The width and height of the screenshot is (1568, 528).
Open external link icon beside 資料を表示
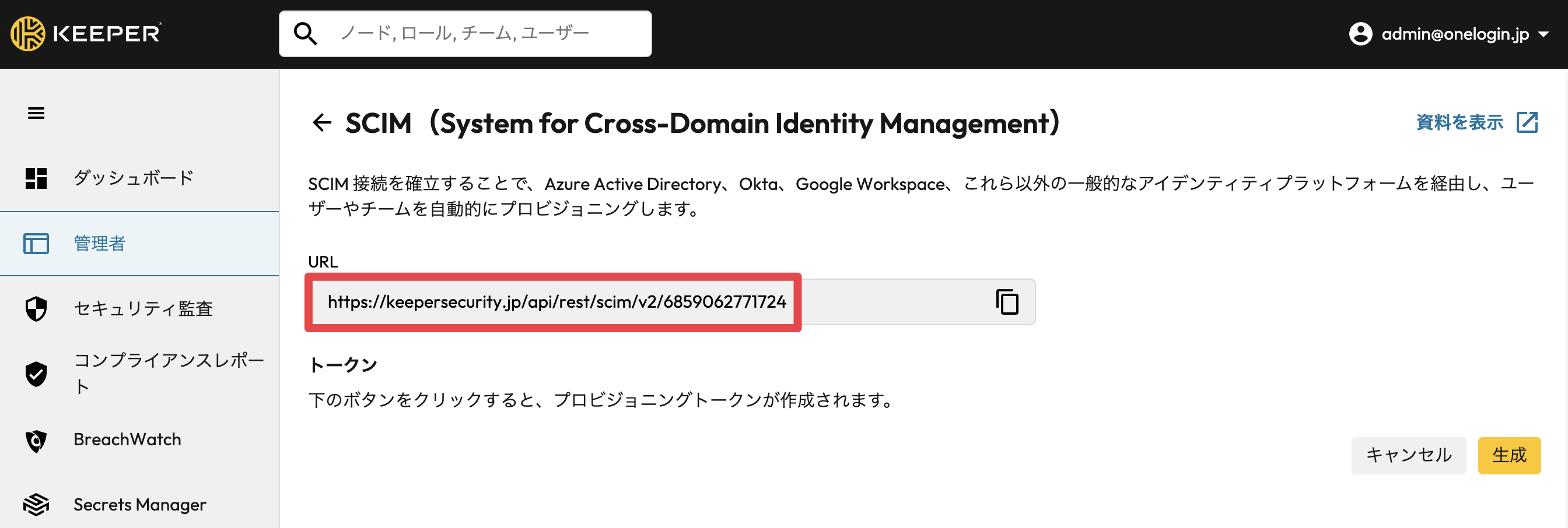[x=1527, y=122]
